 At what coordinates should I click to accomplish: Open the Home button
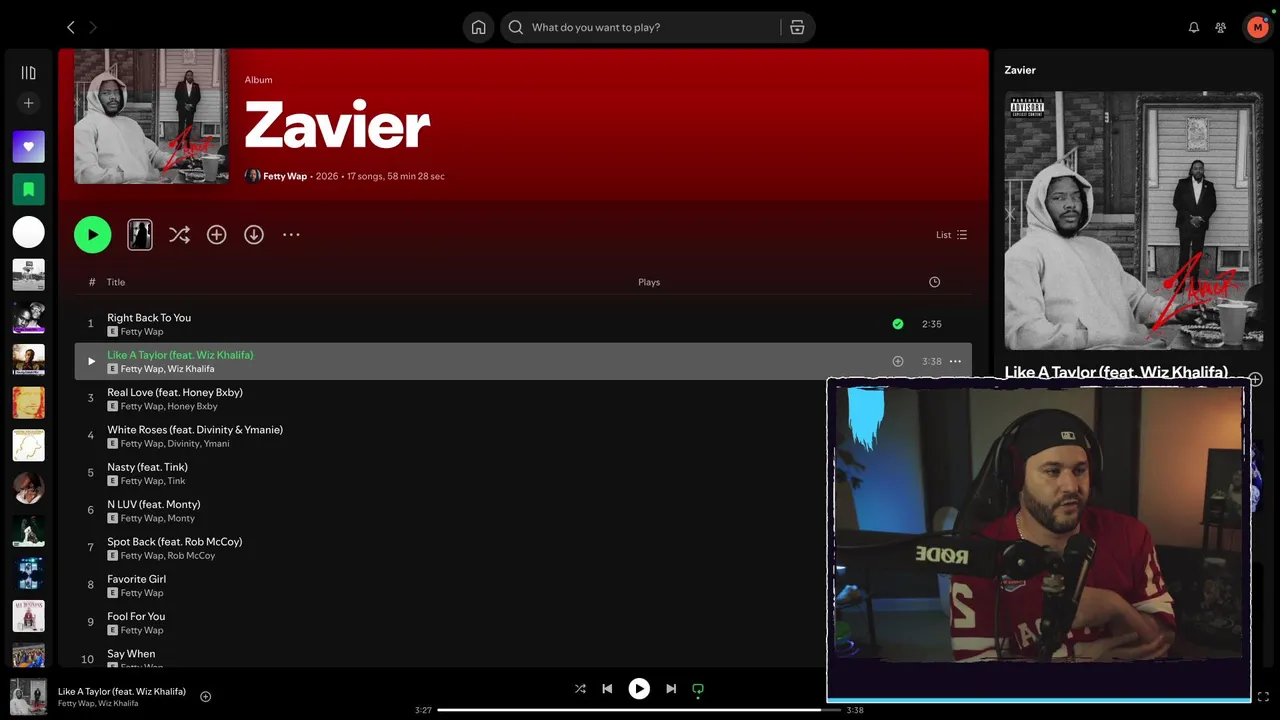click(x=479, y=27)
